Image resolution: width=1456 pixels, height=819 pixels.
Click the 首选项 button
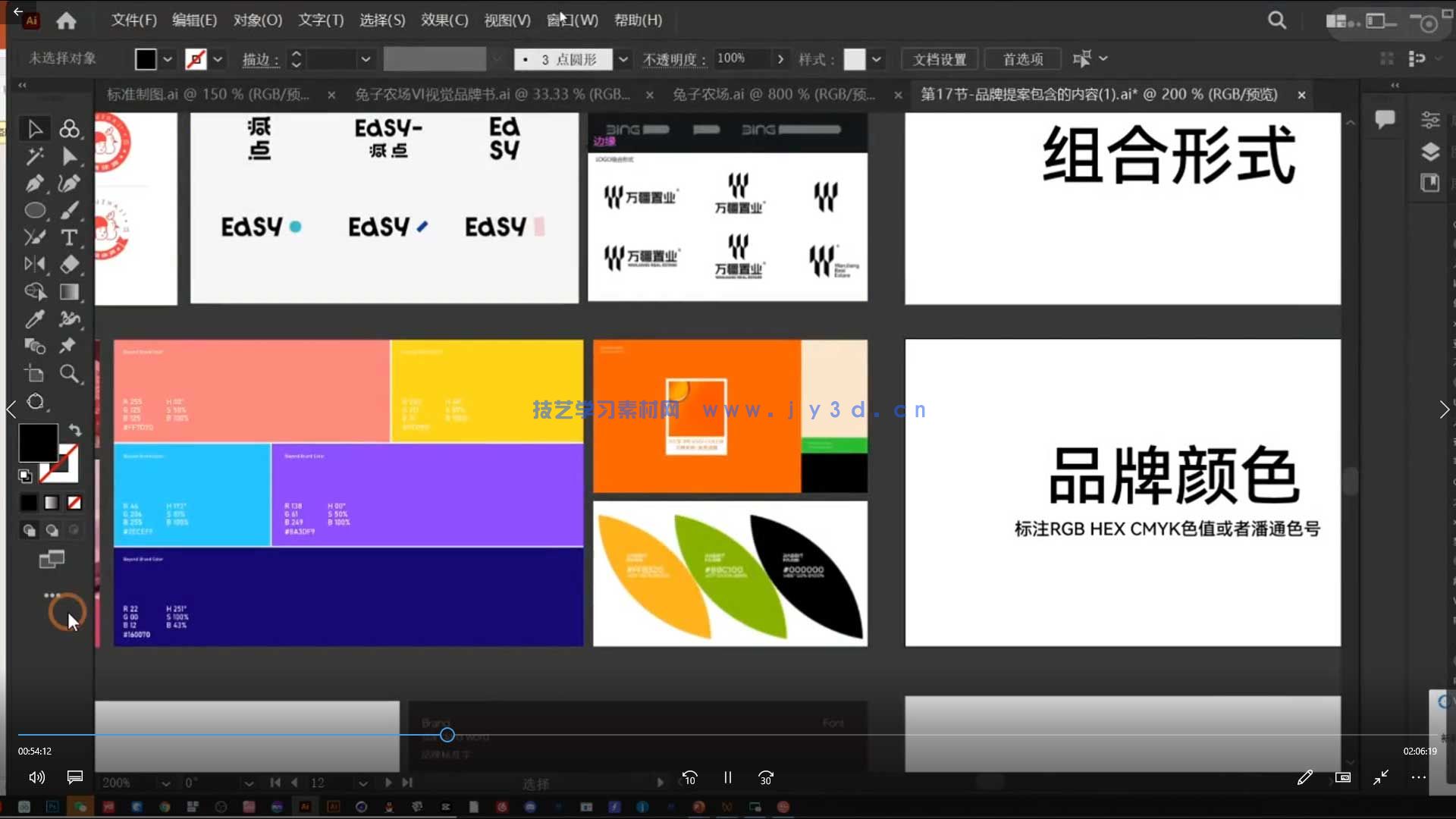coord(1021,58)
